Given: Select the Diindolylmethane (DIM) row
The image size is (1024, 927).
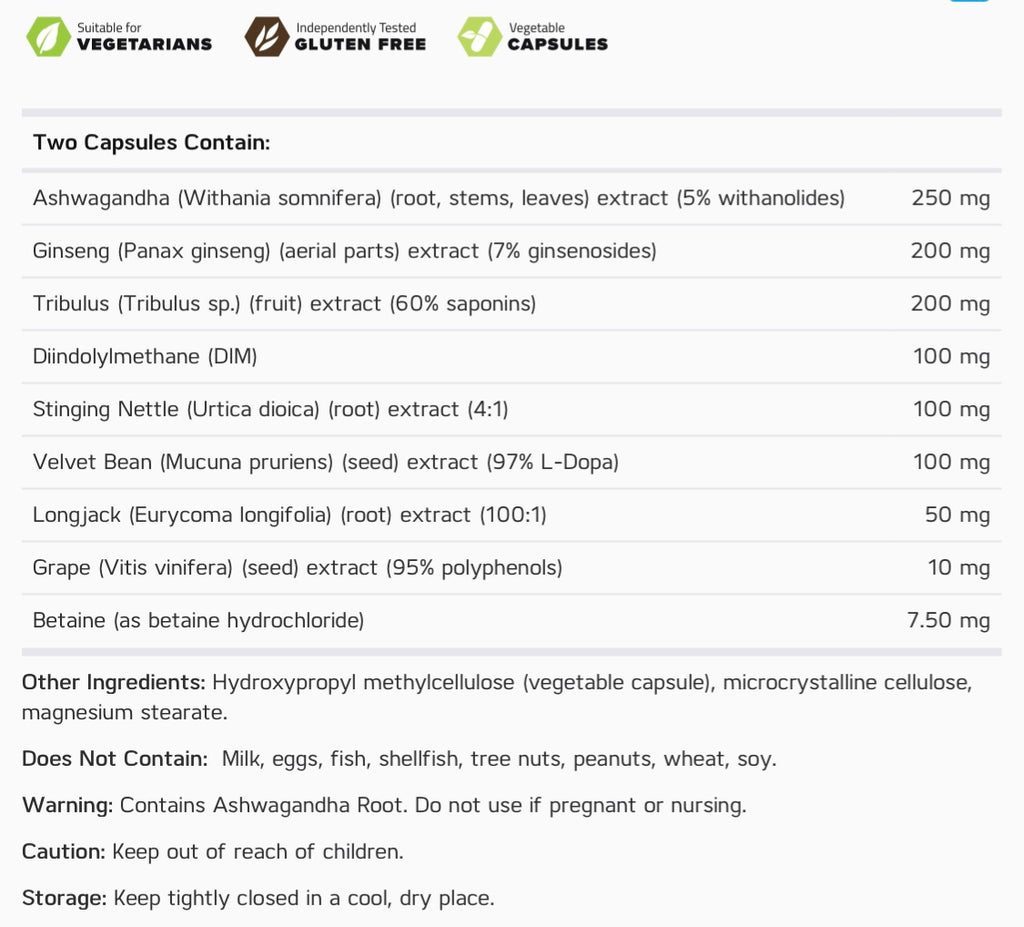Looking at the screenshot, I should click(511, 357).
